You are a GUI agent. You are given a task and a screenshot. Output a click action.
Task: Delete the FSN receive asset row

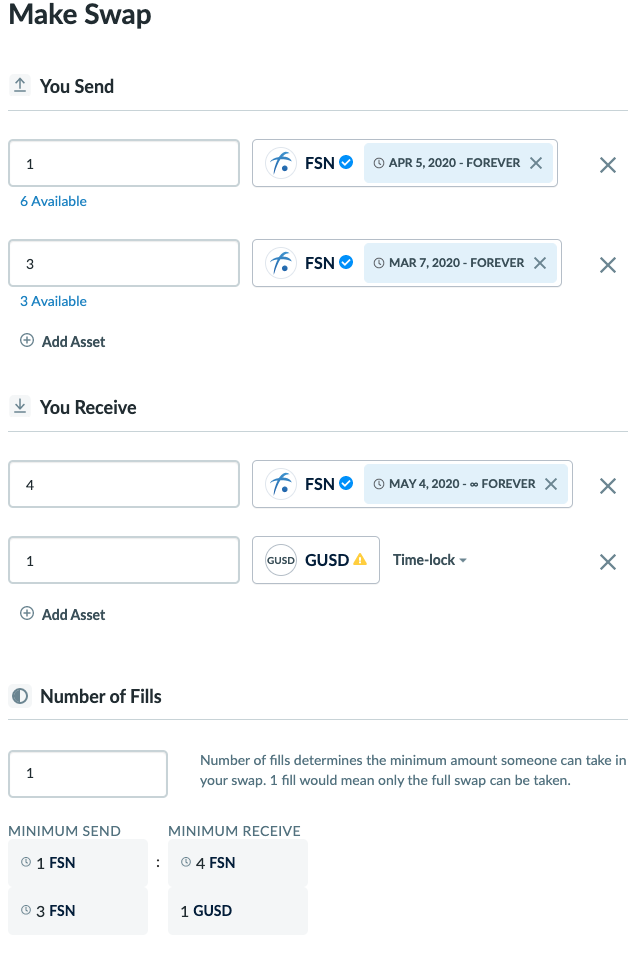[607, 486]
